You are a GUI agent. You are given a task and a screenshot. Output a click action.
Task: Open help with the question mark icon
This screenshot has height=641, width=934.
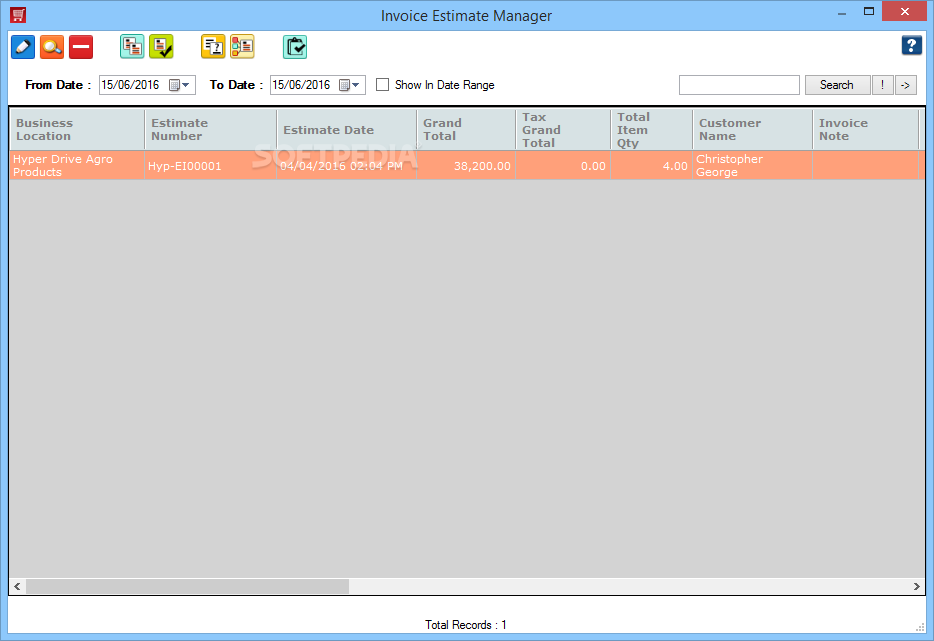point(911,45)
